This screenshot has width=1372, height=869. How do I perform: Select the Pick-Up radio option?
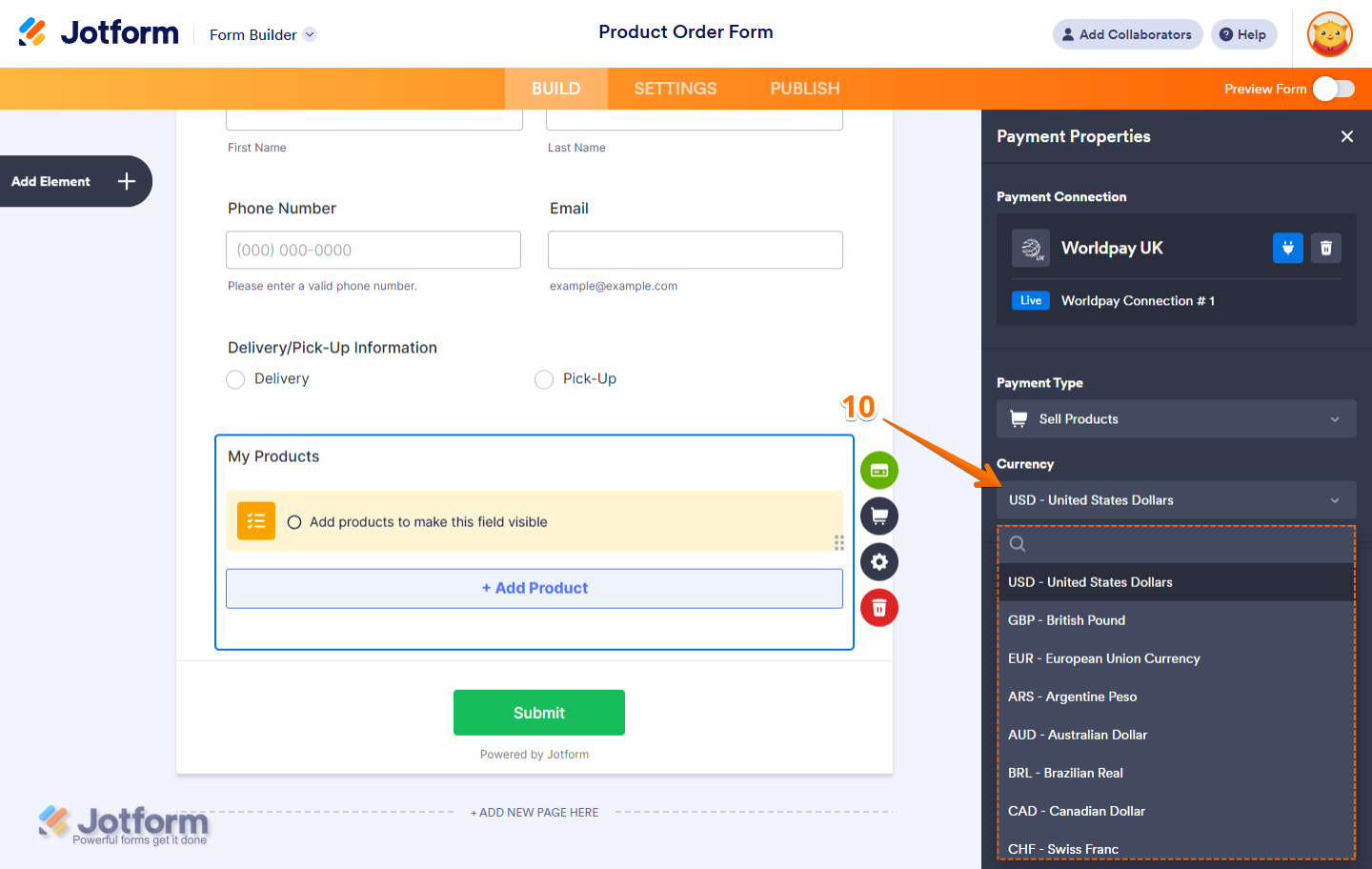544,379
